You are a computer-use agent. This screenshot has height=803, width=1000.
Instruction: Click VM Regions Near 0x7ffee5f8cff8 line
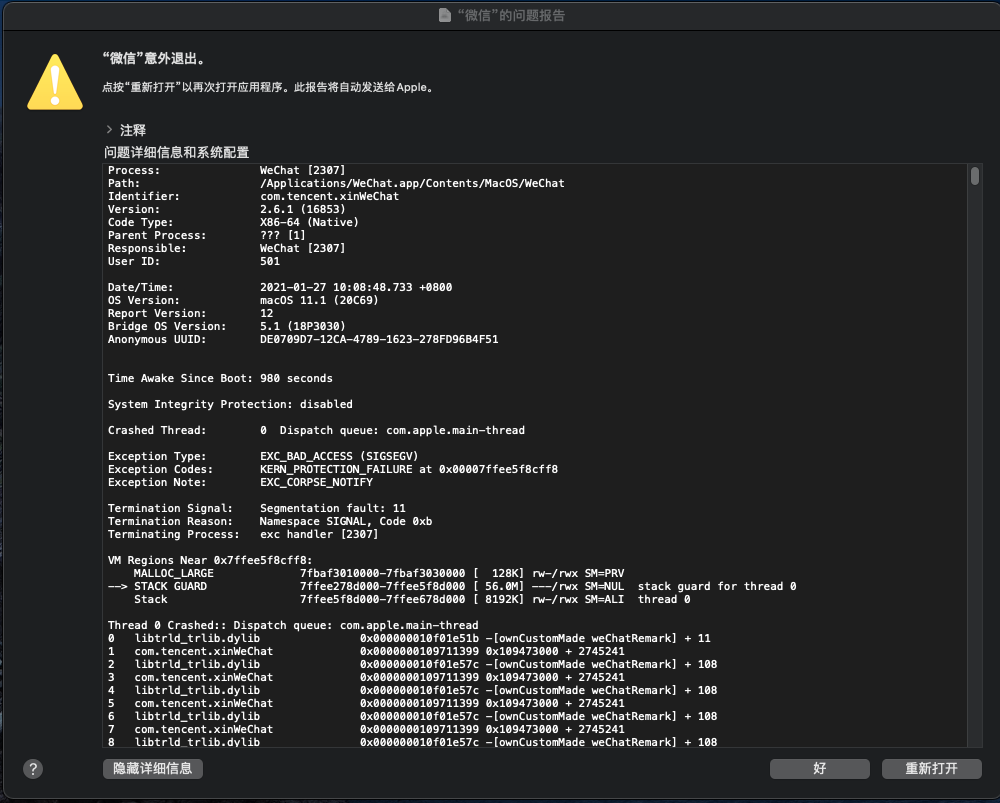pyautogui.click(x=210, y=561)
